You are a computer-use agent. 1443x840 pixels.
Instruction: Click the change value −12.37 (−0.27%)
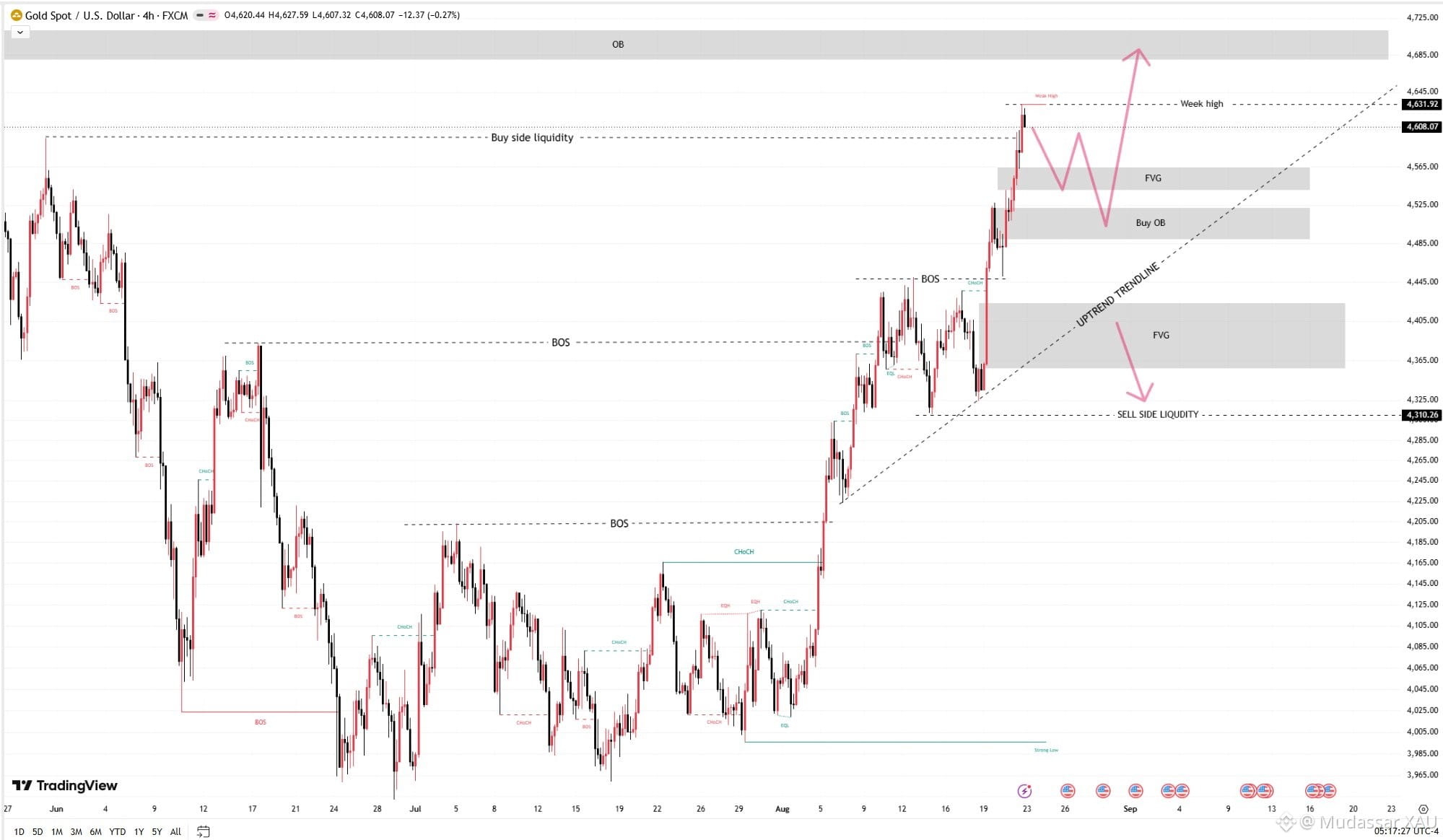(x=430, y=15)
